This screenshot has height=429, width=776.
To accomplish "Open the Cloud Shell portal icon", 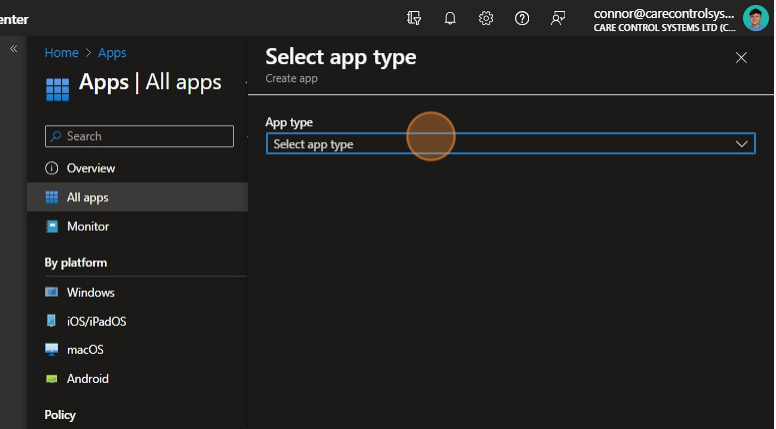I will [414, 18].
